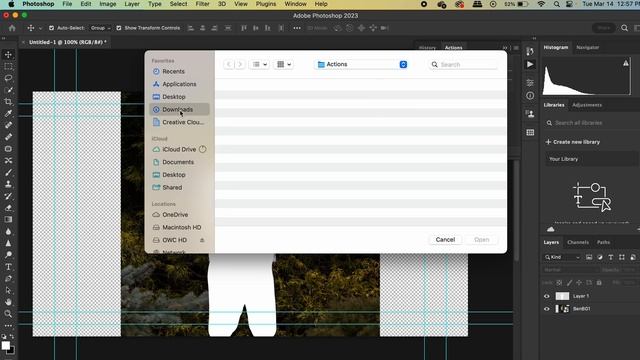
Task: Open Your Library entry
Action: tap(591, 159)
